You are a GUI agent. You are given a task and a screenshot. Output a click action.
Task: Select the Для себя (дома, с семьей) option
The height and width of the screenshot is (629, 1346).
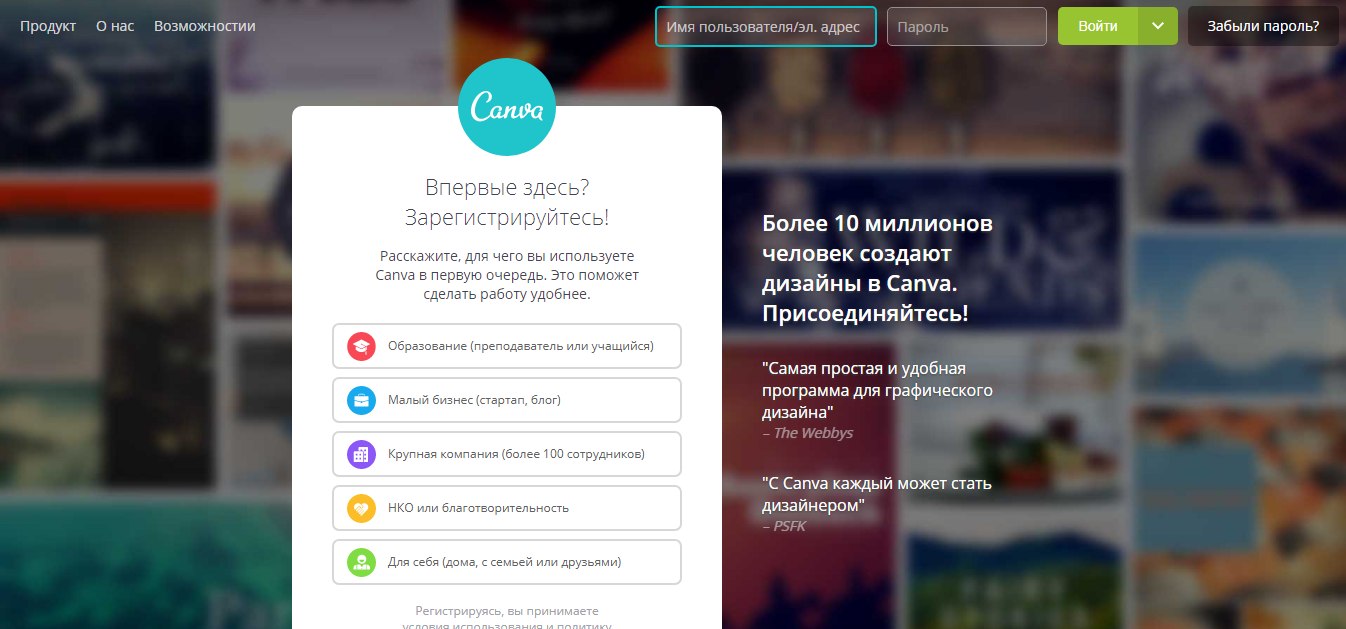pyautogui.click(x=506, y=561)
